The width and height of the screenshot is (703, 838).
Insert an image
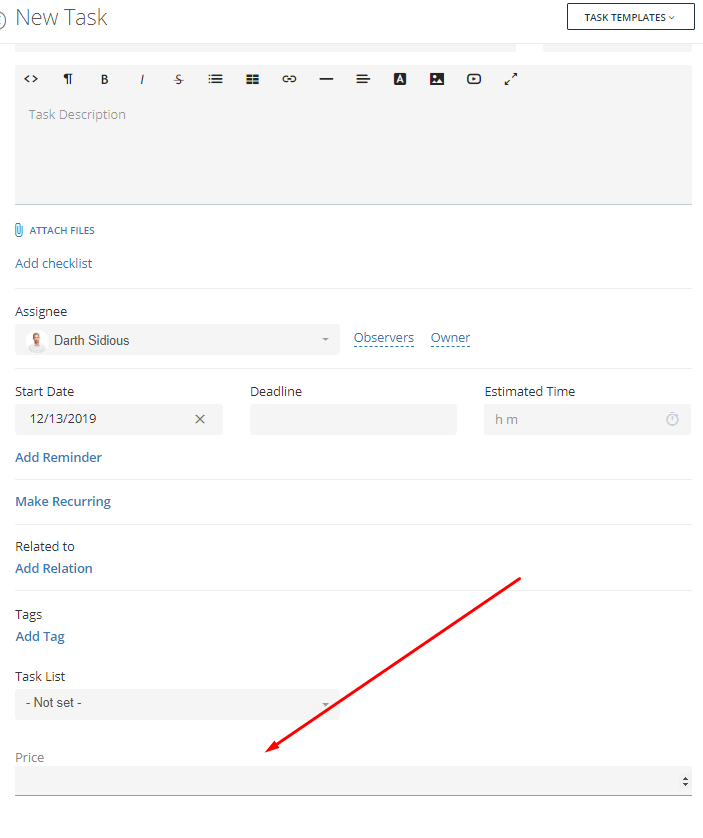tap(437, 79)
